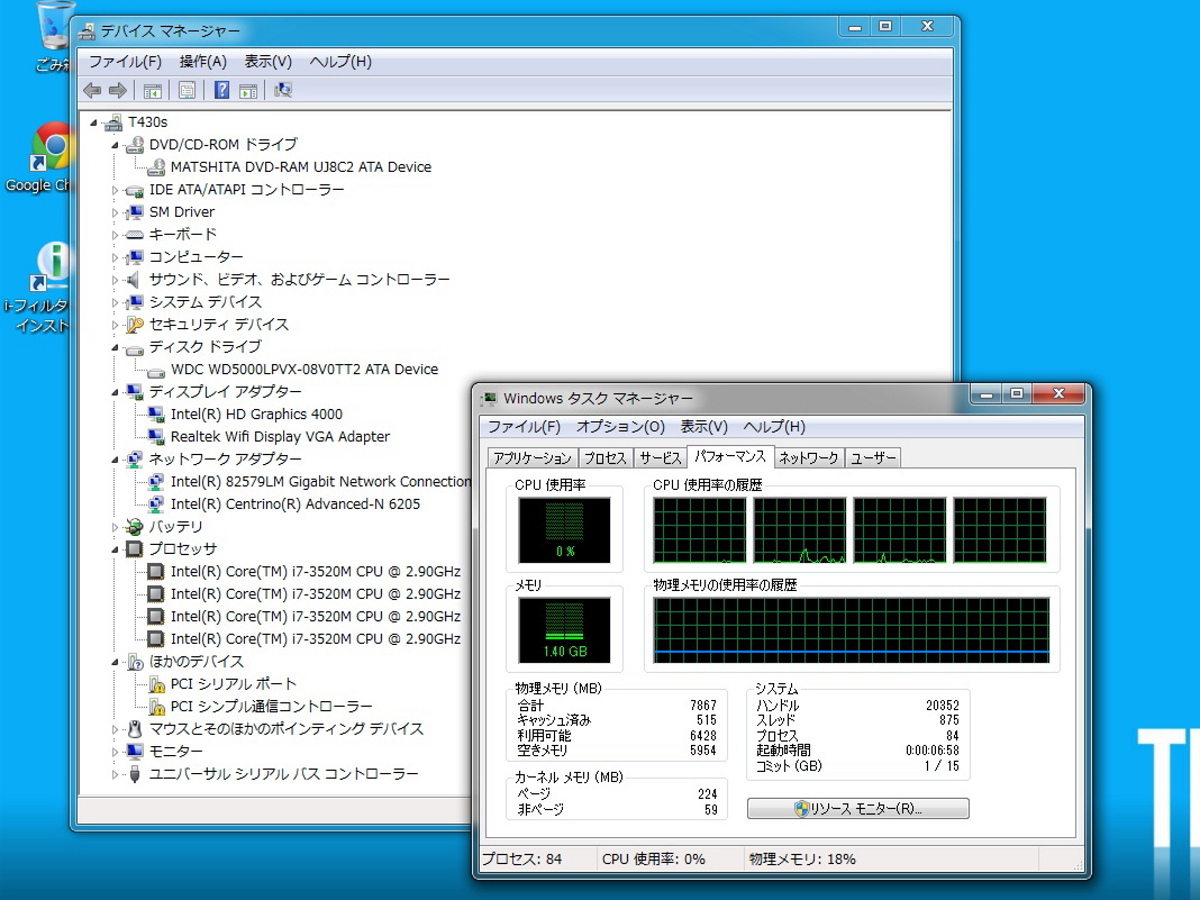
Task: Select the WDC WD5000LPVX disk drive icon
Action: 156,370
